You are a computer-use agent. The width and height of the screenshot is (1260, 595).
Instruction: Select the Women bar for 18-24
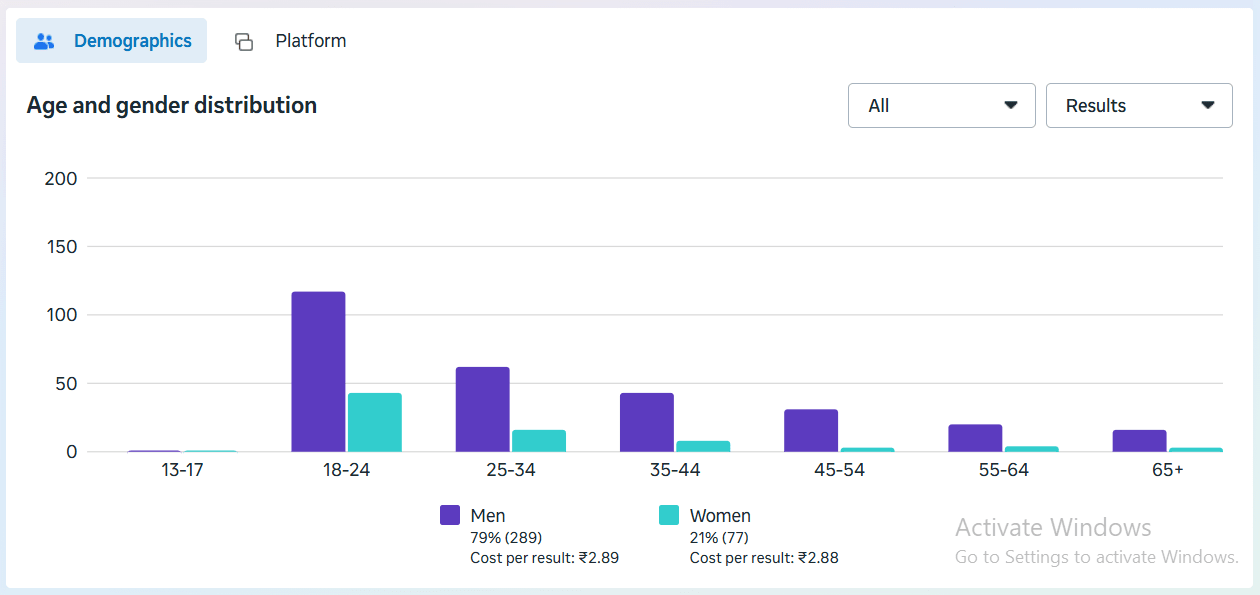pyautogui.click(x=374, y=423)
